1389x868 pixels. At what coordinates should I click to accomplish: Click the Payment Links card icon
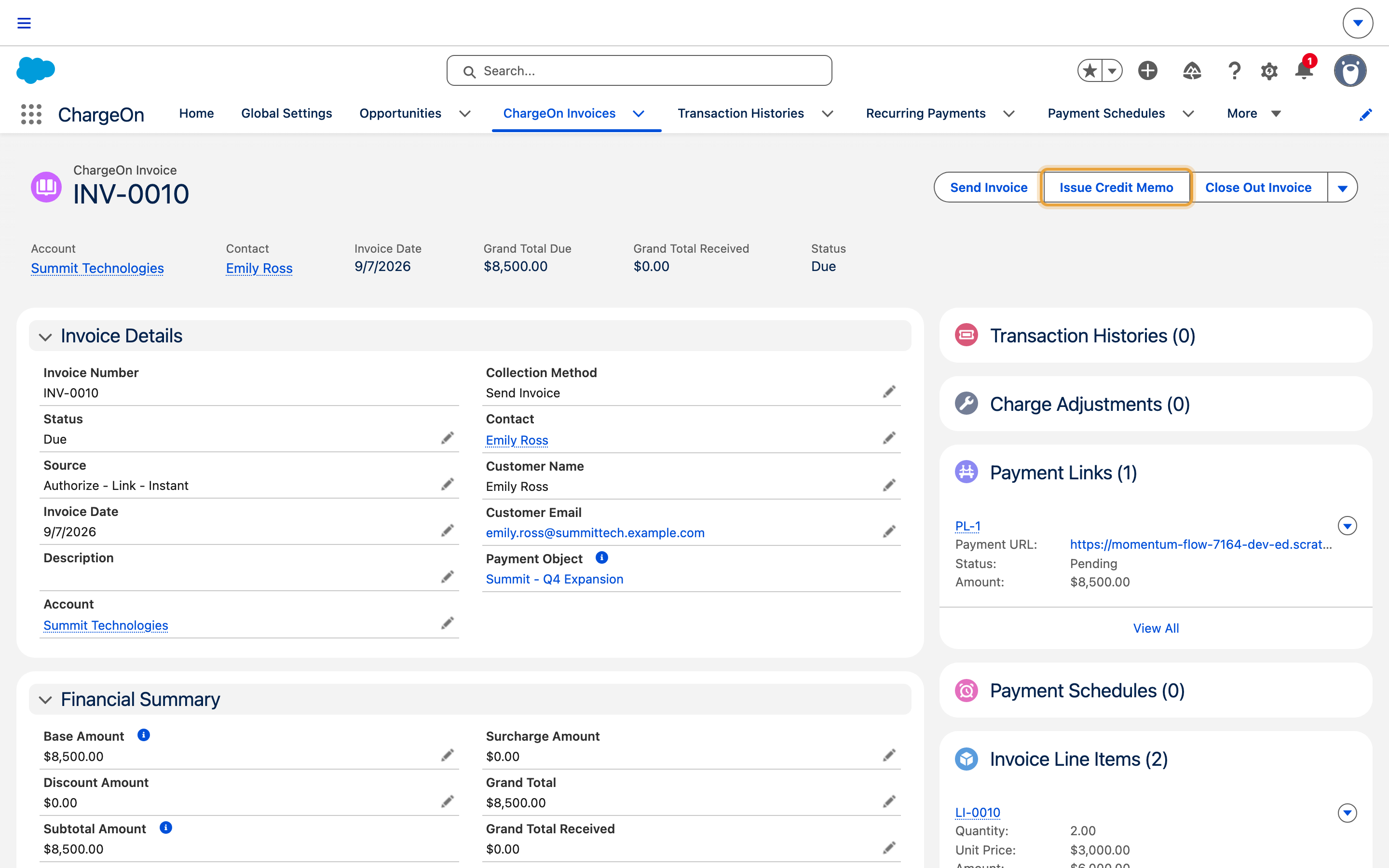point(967,472)
